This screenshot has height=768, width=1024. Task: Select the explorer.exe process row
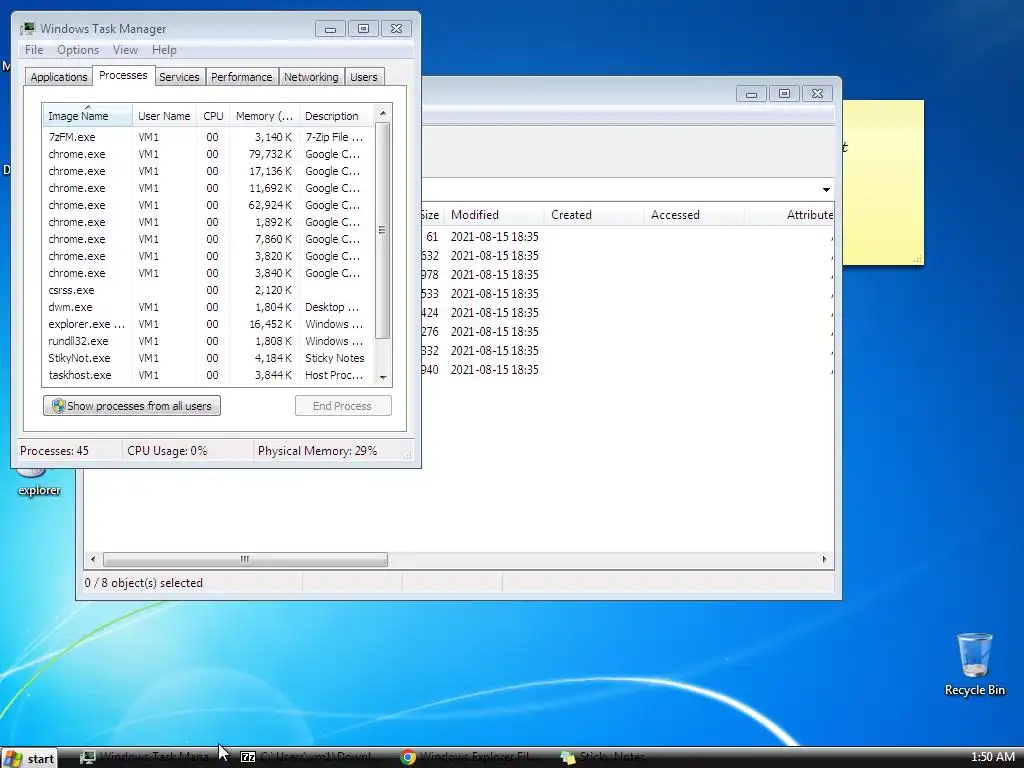point(208,324)
